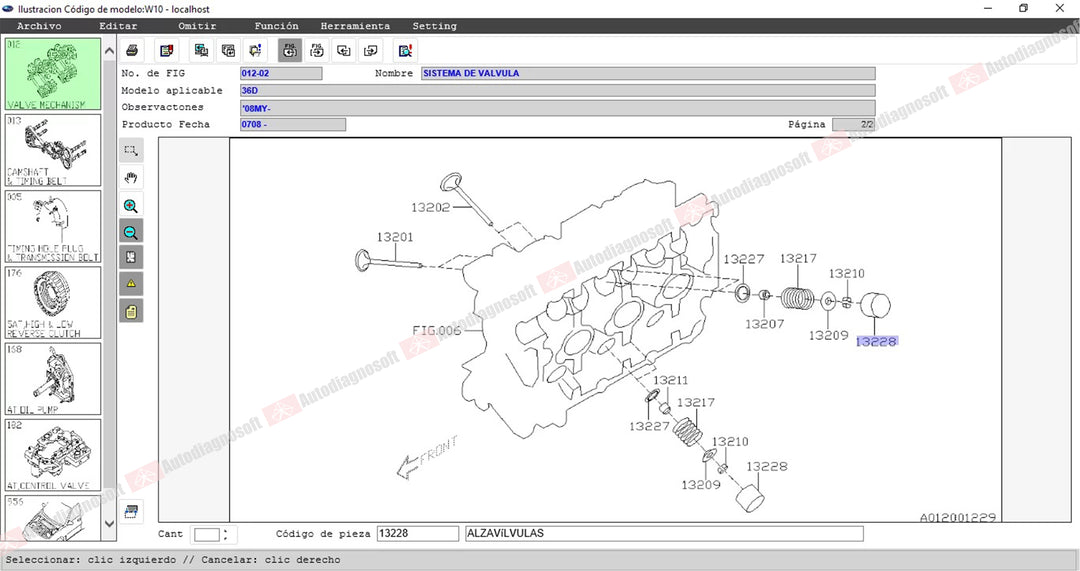This screenshot has width=1080, height=571.
Task: Click the Cant quantity input box
Action: tap(207, 534)
